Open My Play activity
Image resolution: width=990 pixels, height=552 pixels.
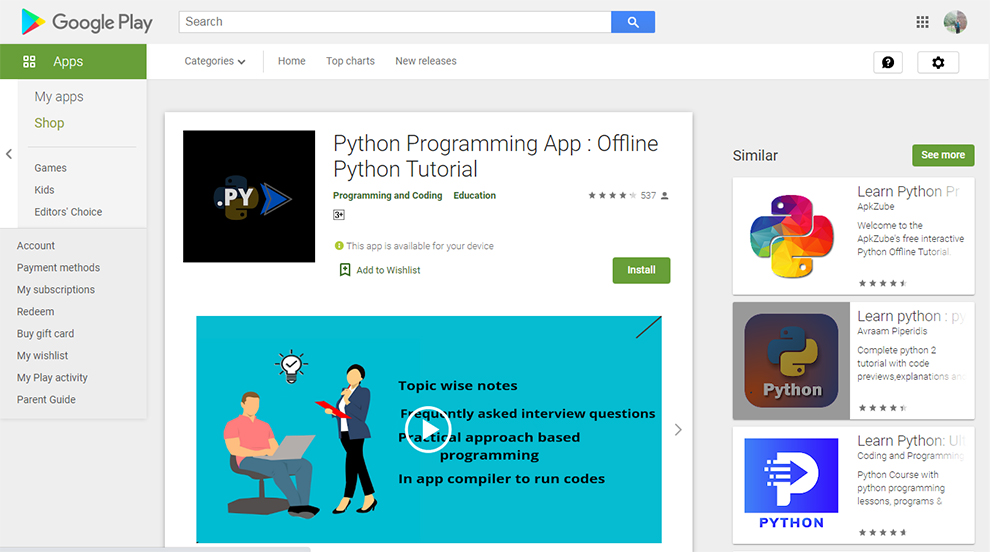[52, 378]
